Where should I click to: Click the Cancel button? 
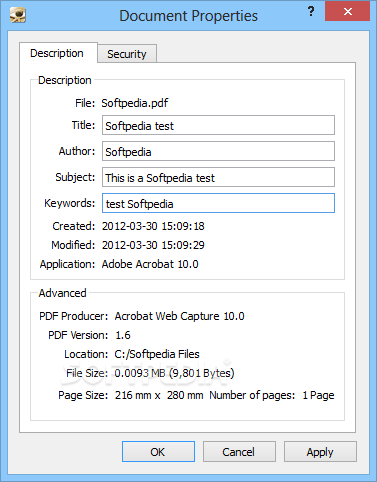pos(239,452)
